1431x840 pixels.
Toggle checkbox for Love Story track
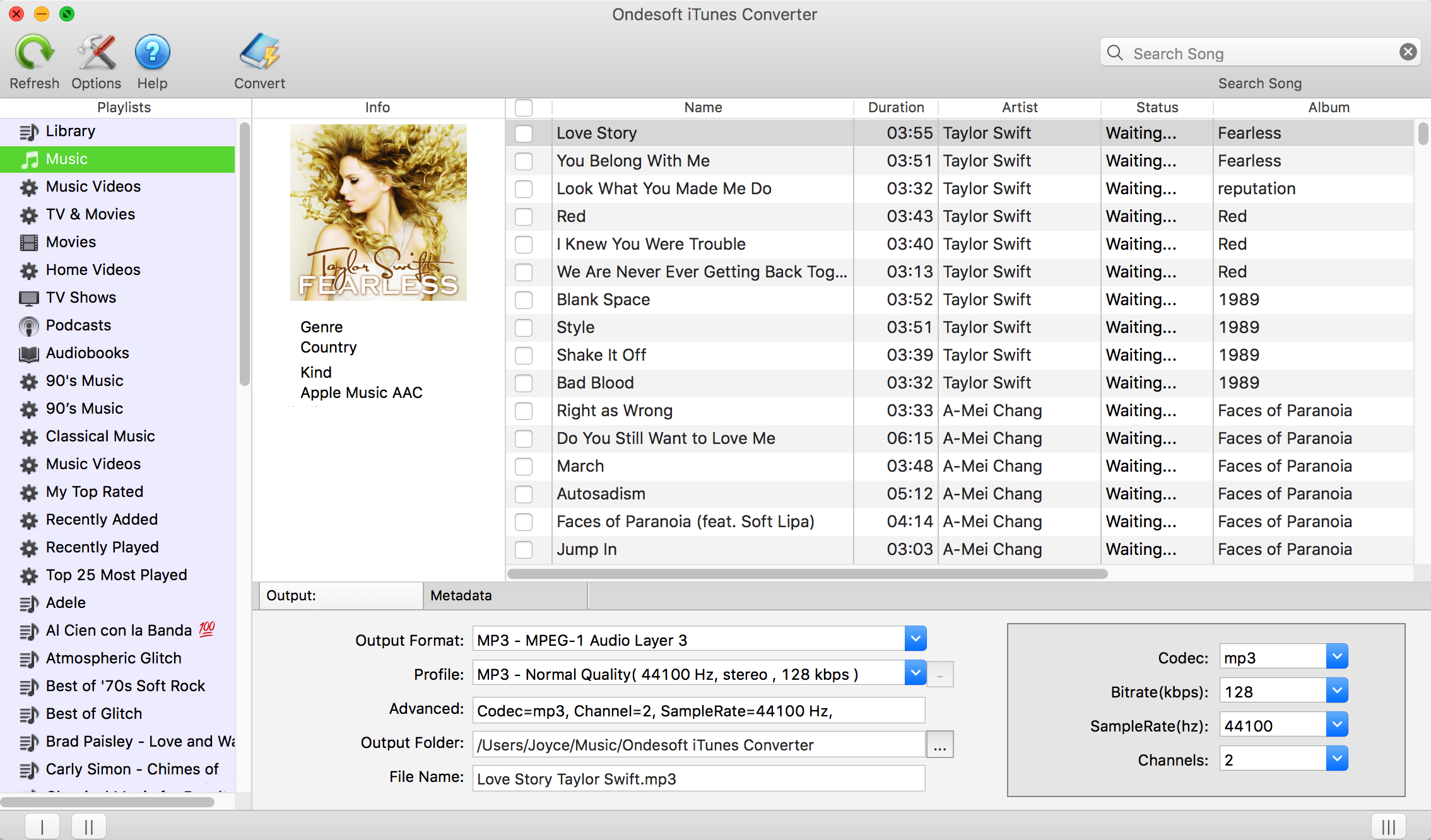[525, 132]
